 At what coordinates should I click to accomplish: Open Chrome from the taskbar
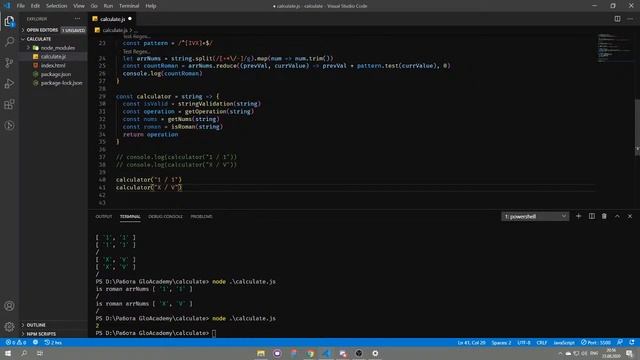point(310,353)
